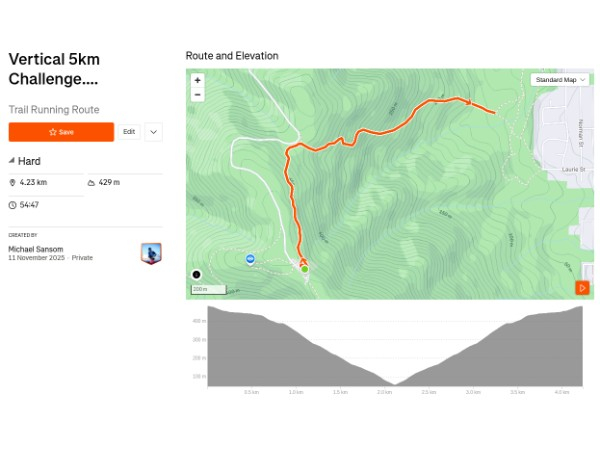Edit the route
Viewport: 600px width, 450px height.
(129, 132)
